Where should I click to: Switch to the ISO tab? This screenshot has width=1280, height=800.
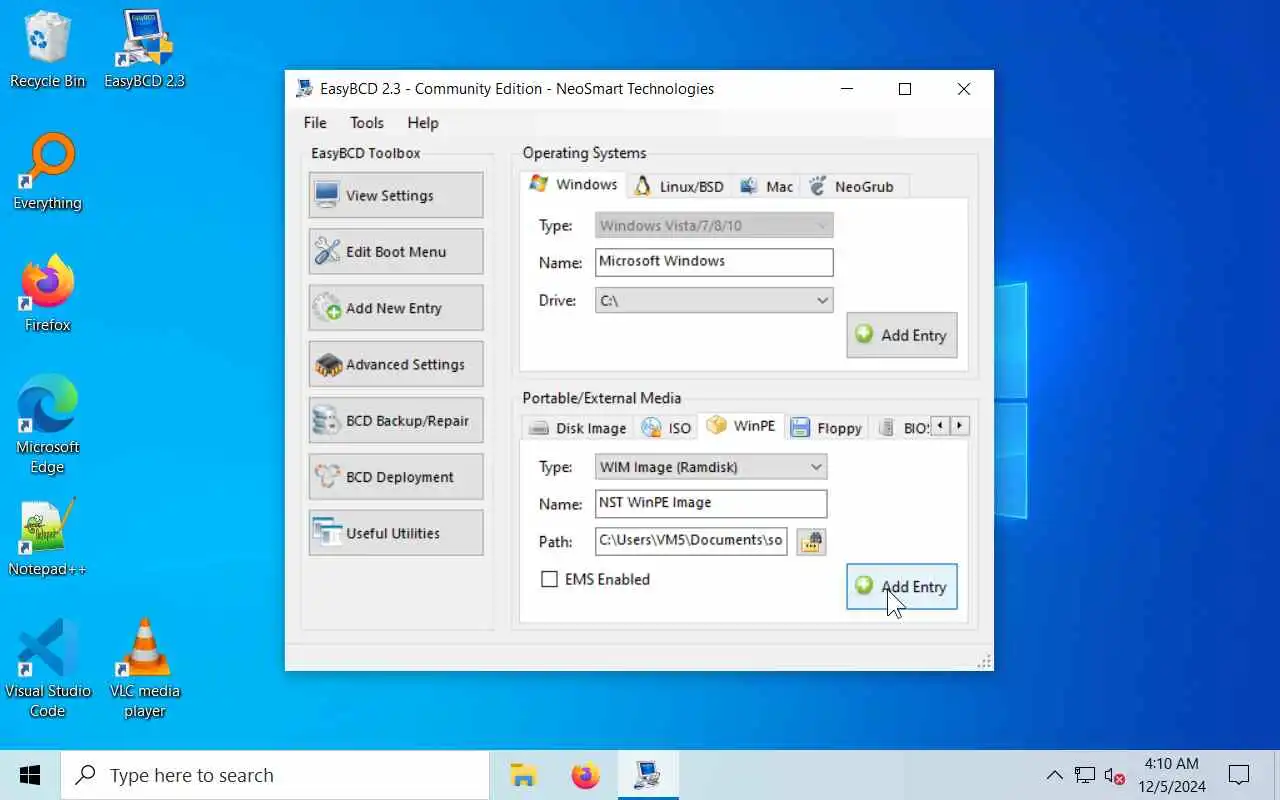point(667,428)
